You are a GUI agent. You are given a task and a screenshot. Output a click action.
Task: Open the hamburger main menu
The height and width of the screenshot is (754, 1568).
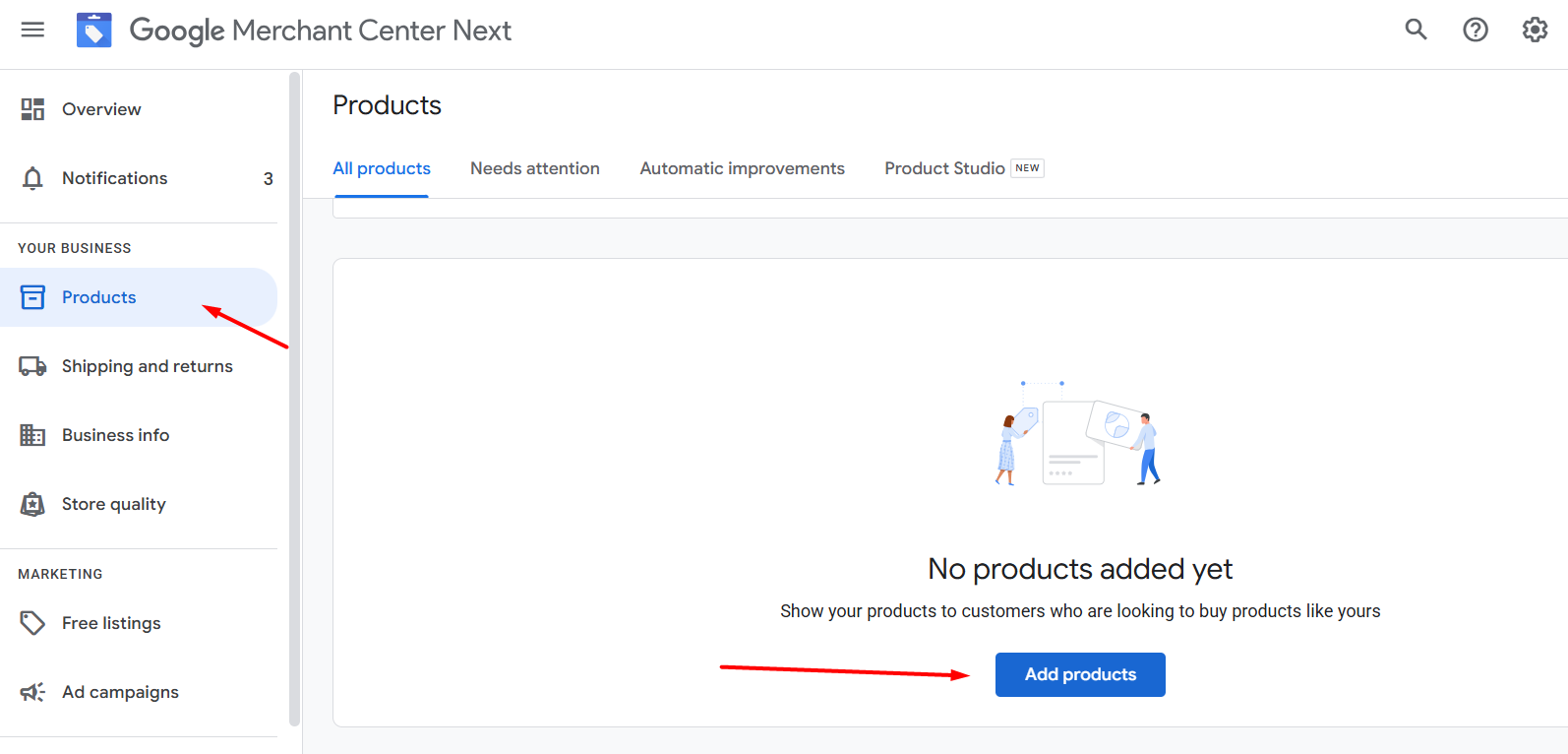coord(32,30)
